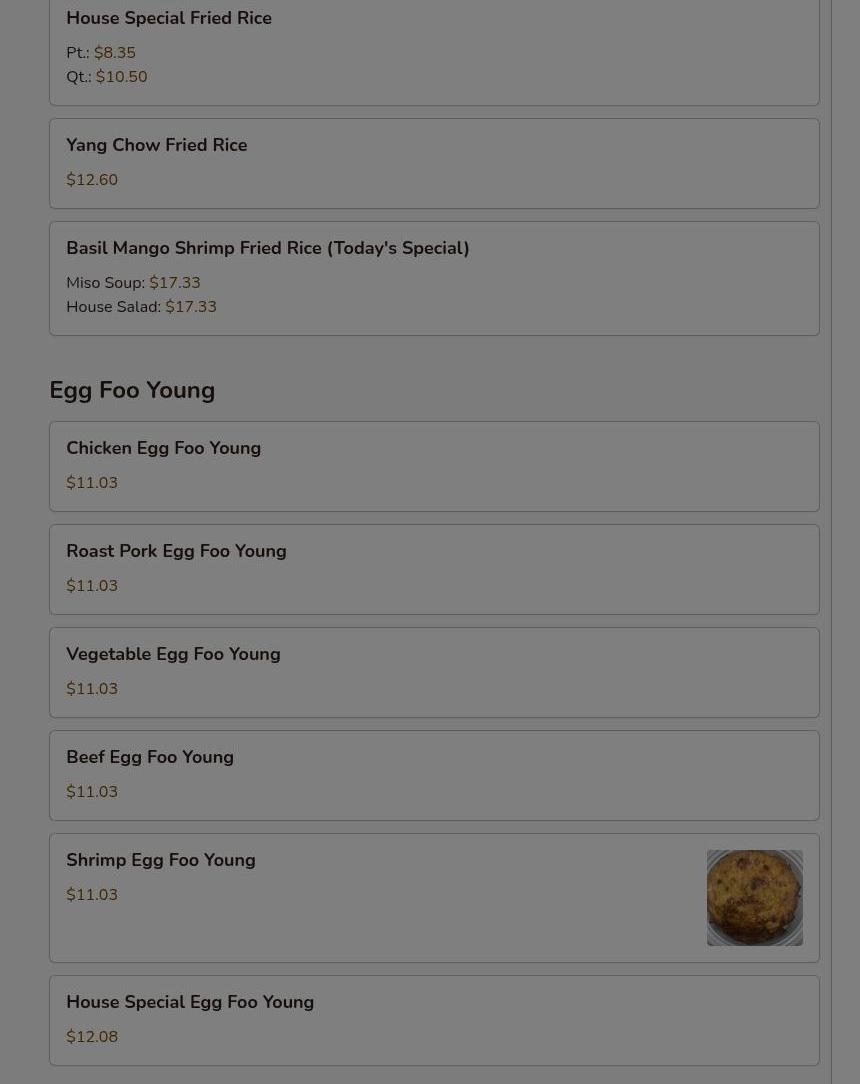Image resolution: width=860 pixels, height=1084 pixels.
Task: Click Chicken Egg Foo Young $11.03 price
Action: [92, 483]
